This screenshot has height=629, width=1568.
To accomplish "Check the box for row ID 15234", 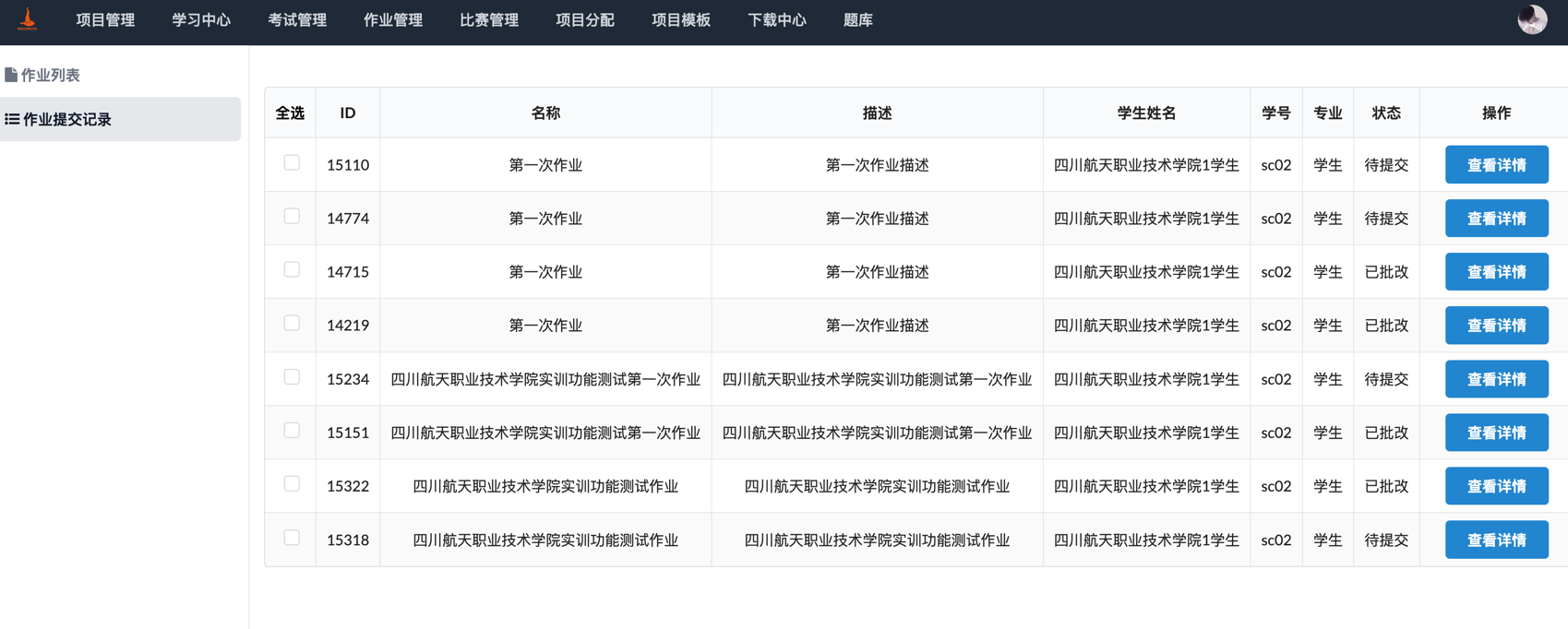I will 292,376.
